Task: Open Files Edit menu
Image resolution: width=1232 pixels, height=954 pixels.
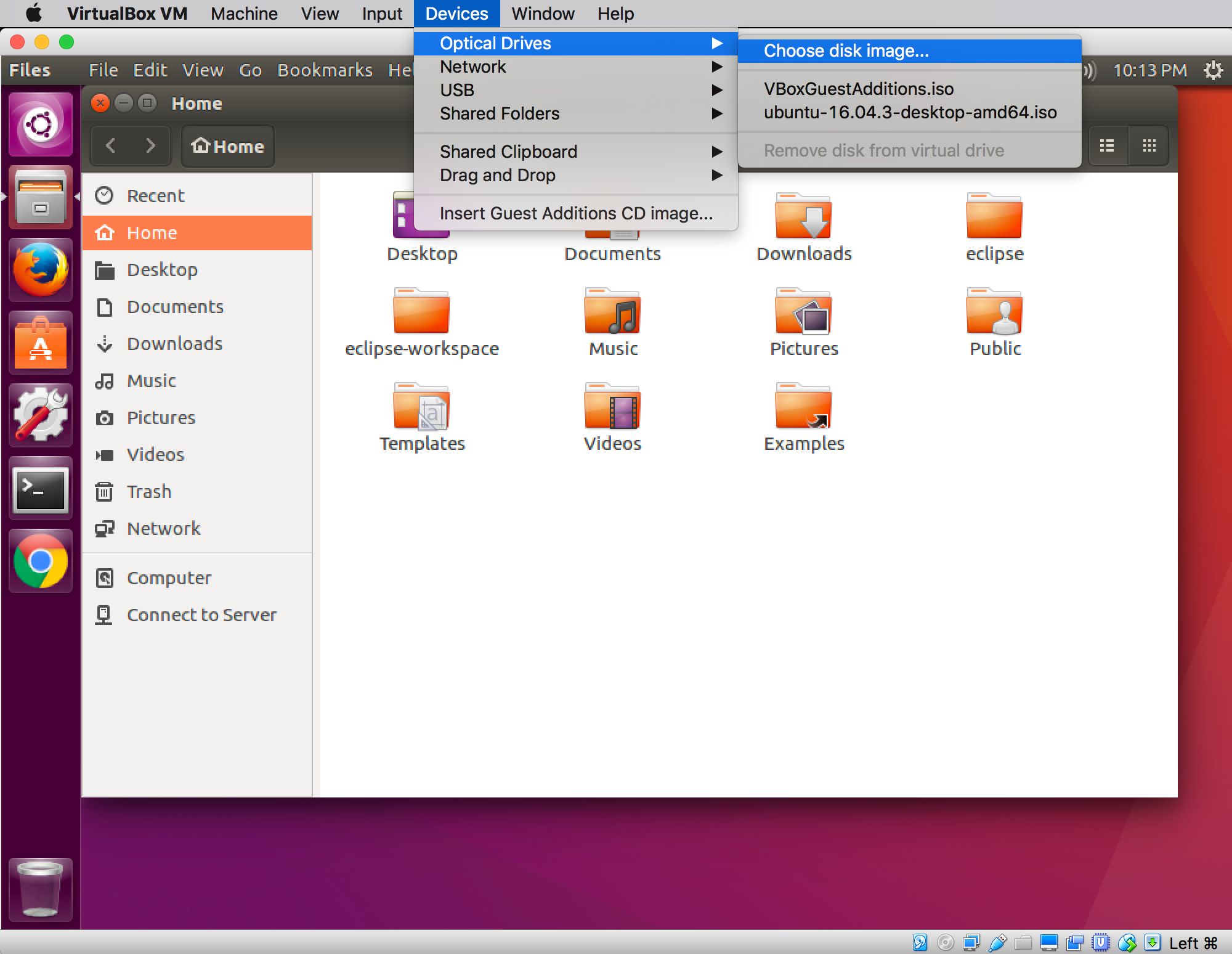Action: [x=150, y=70]
